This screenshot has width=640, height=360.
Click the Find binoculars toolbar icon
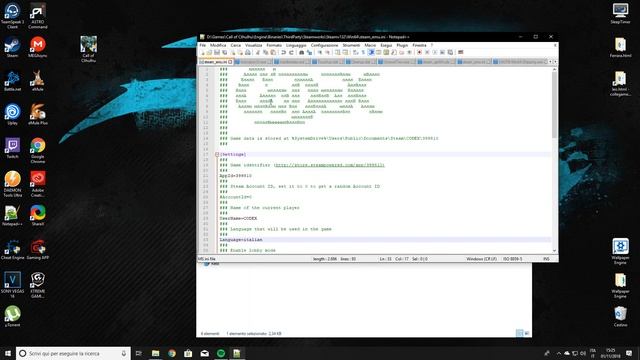pyautogui.click(x=302, y=53)
